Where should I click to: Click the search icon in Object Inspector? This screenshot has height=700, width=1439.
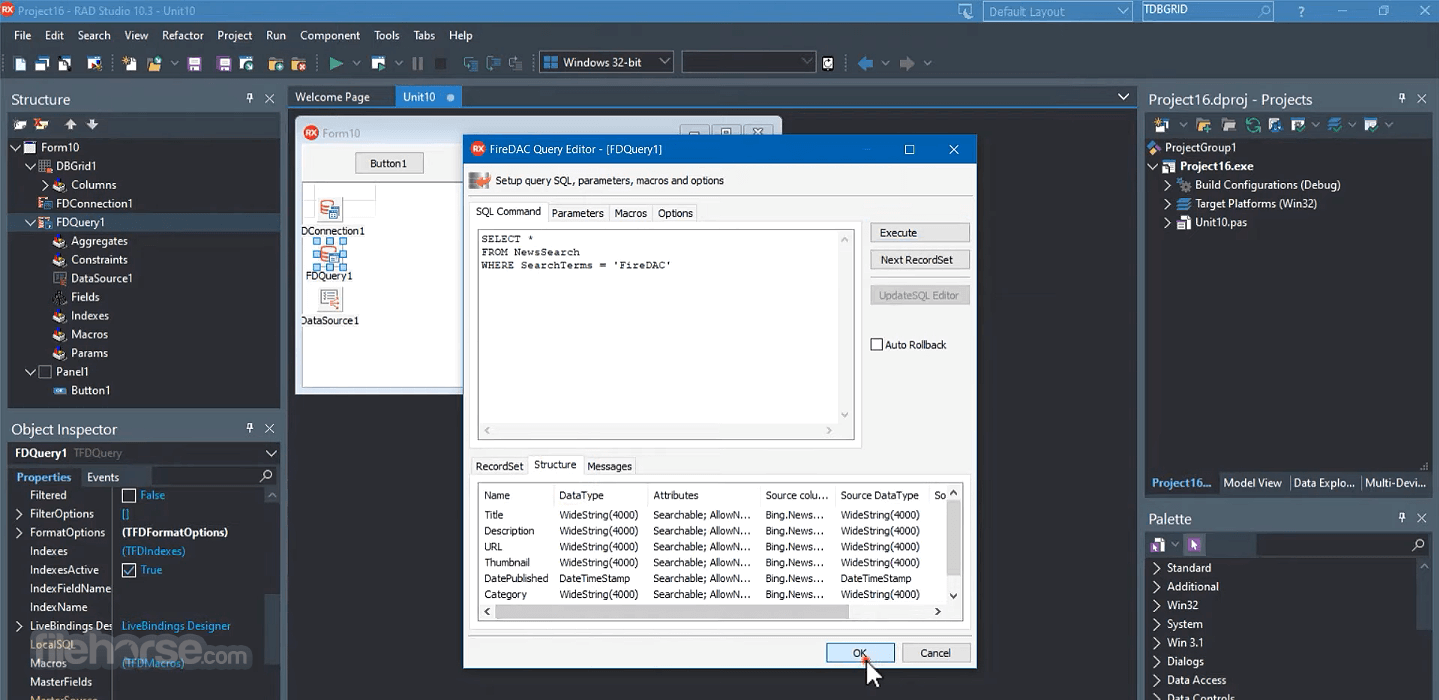[x=266, y=476]
